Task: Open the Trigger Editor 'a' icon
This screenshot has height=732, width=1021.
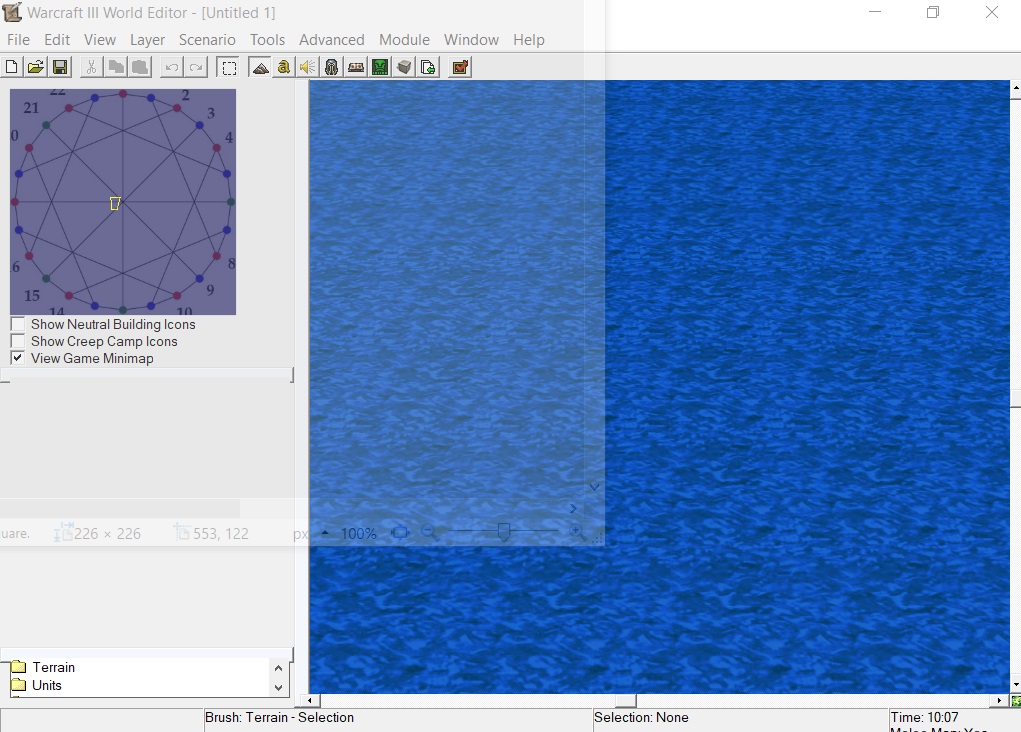Action: point(283,67)
